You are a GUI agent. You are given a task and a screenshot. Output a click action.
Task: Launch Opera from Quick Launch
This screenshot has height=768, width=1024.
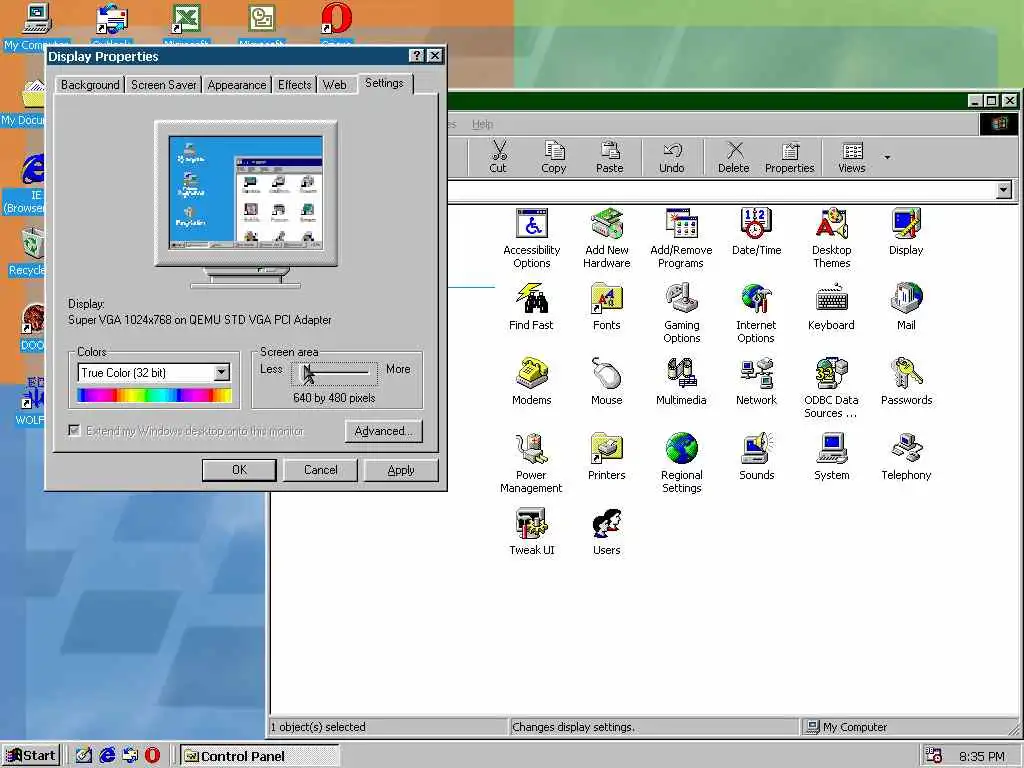point(152,756)
